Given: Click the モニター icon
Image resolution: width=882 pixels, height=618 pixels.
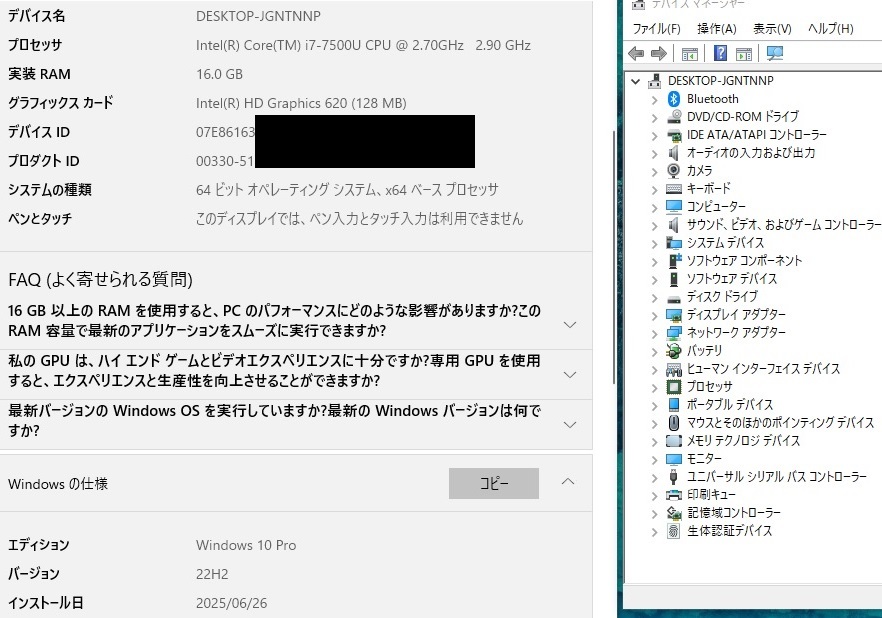Looking at the screenshot, I should (x=674, y=459).
